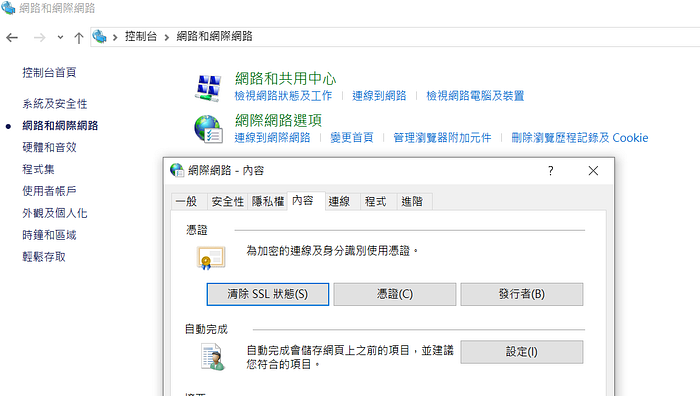Open 使用者帳戶 category in sidebar

click(49, 191)
